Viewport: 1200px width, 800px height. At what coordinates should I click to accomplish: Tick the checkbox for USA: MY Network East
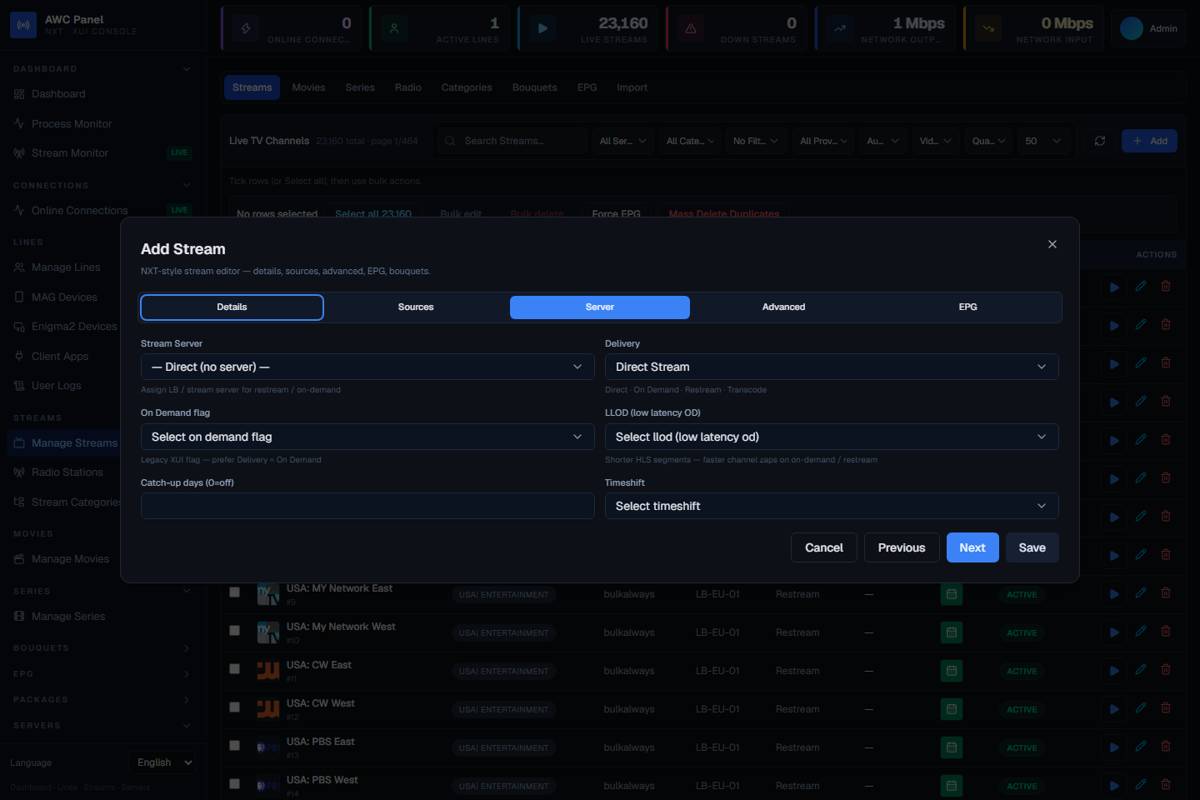pyautogui.click(x=235, y=593)
